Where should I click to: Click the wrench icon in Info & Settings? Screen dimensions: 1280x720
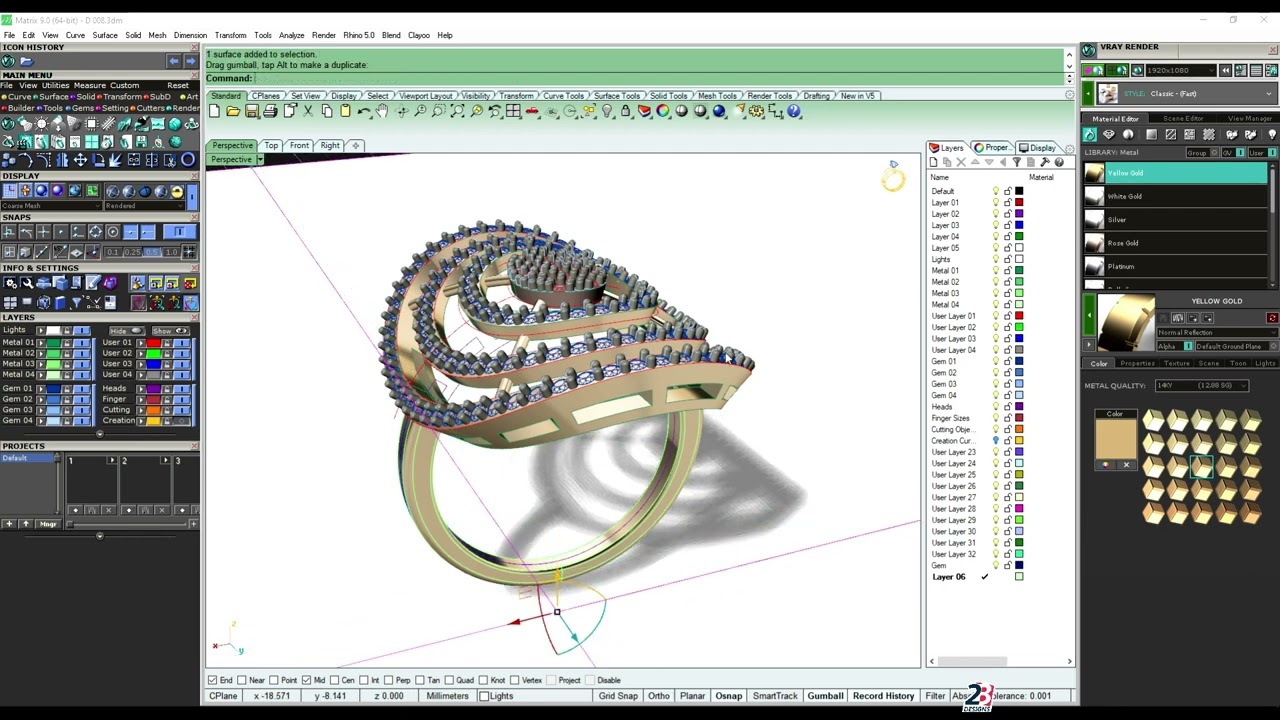[27, 284]
